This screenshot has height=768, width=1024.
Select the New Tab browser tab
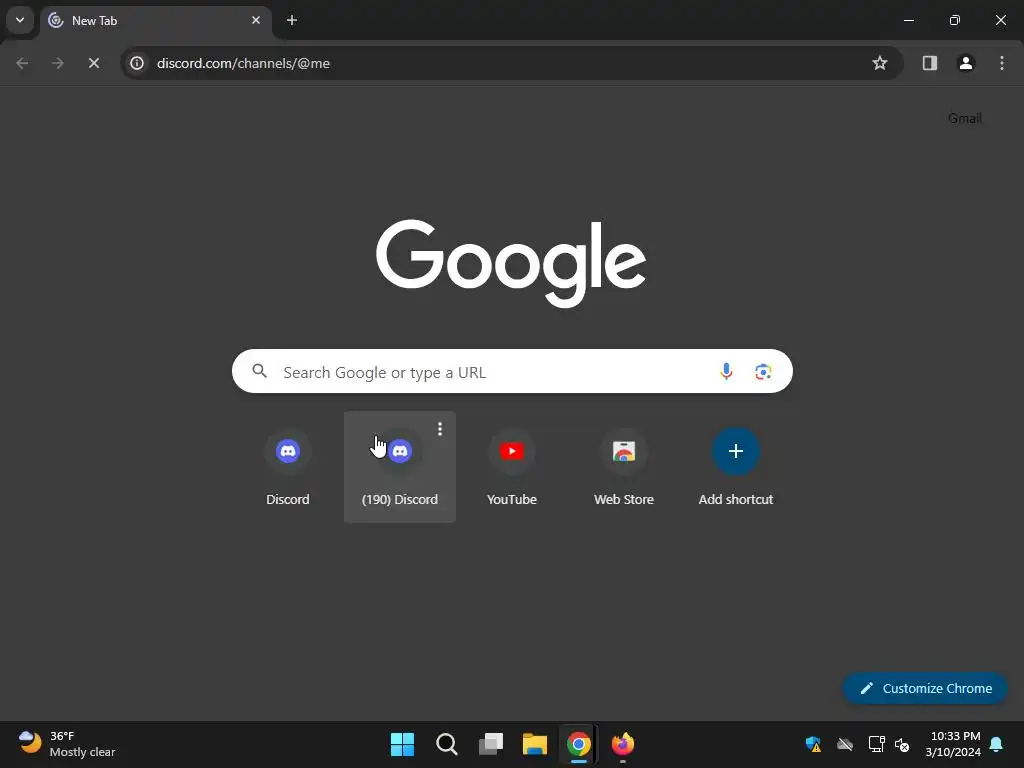coord(155,20)
